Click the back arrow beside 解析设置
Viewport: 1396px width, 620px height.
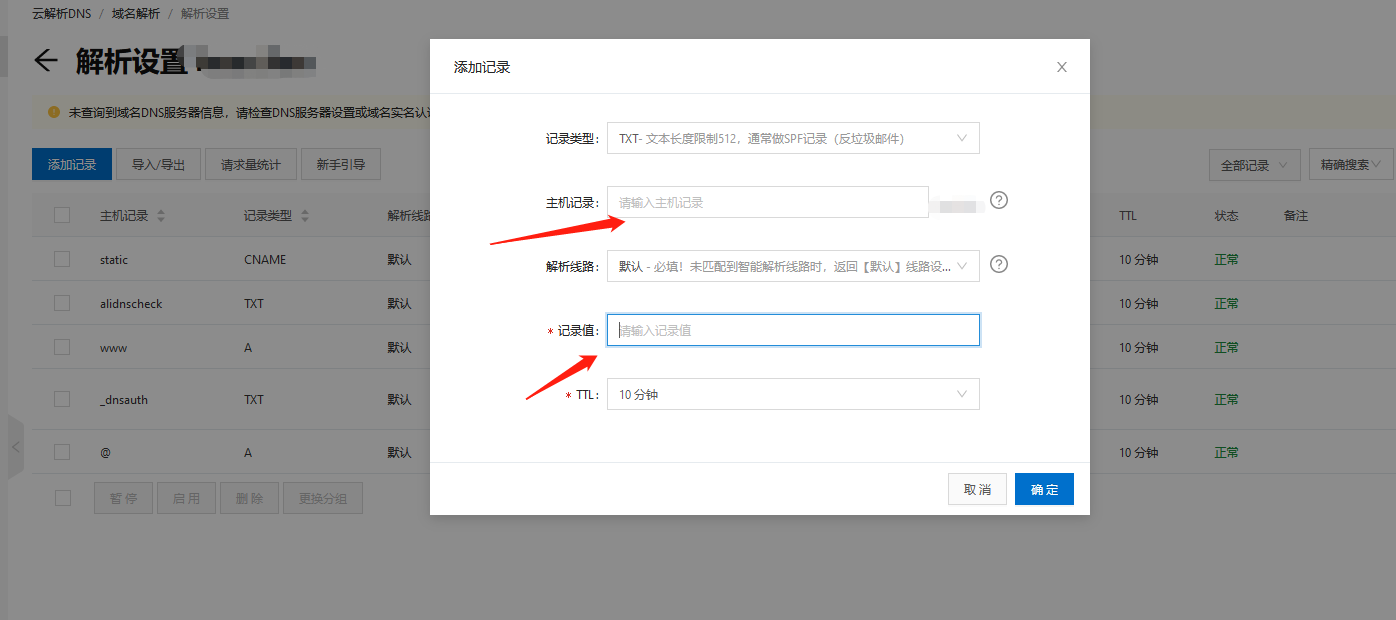pos(45,61)
